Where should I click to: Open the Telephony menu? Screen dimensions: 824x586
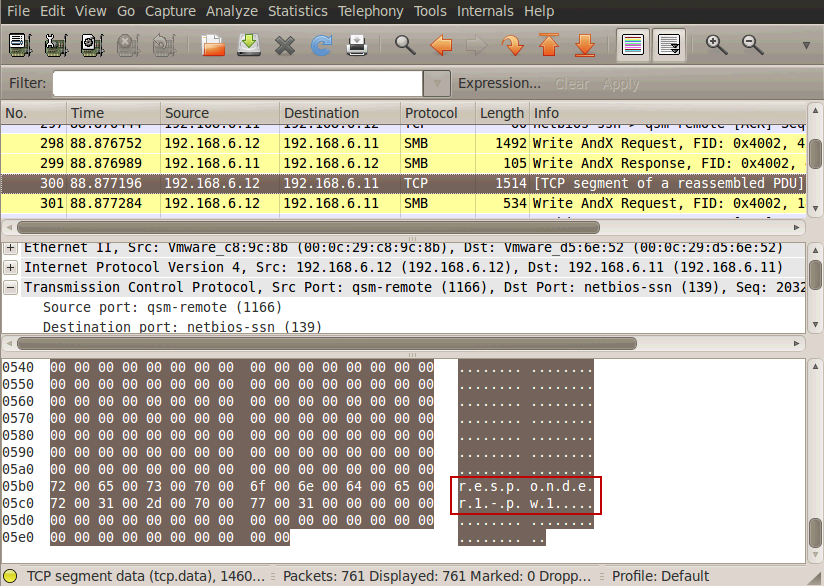tap(370, 11)
